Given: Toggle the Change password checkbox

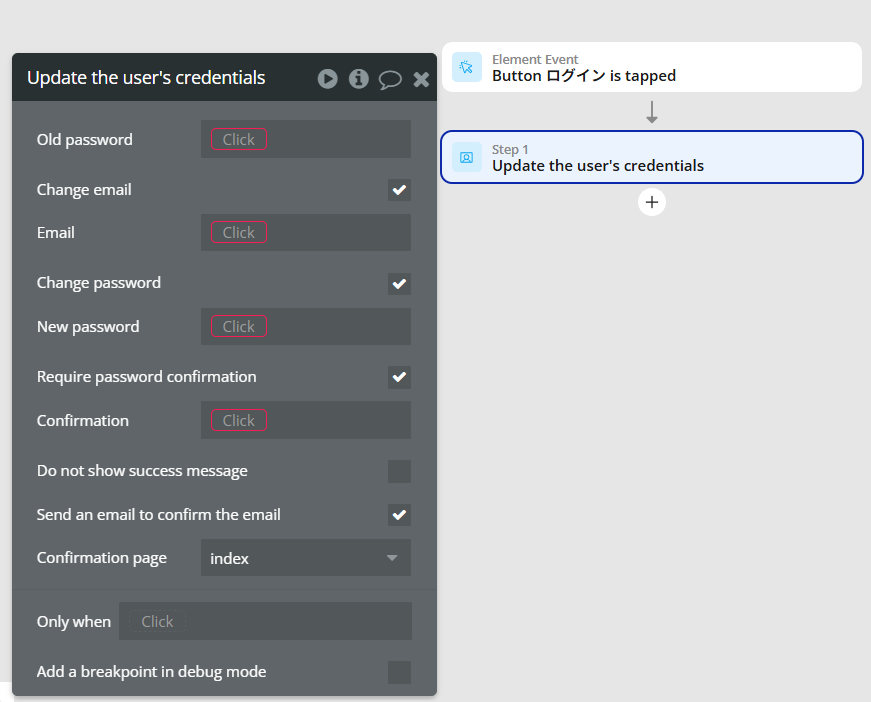Looking at the screenshot, I should [x=399, y=284].
